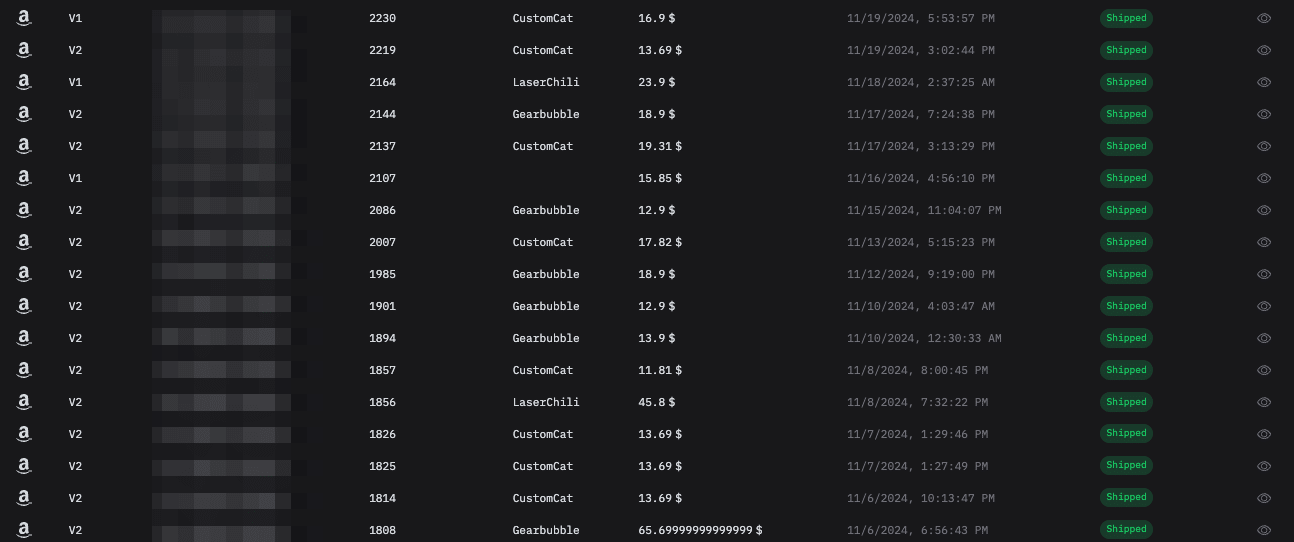Open the eye icon for order 1814

coord(1264,498)
